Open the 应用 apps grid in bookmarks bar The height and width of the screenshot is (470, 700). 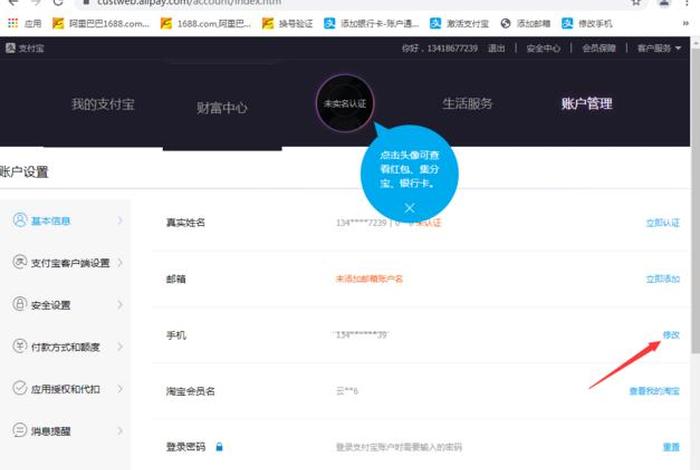pos(25,23)
